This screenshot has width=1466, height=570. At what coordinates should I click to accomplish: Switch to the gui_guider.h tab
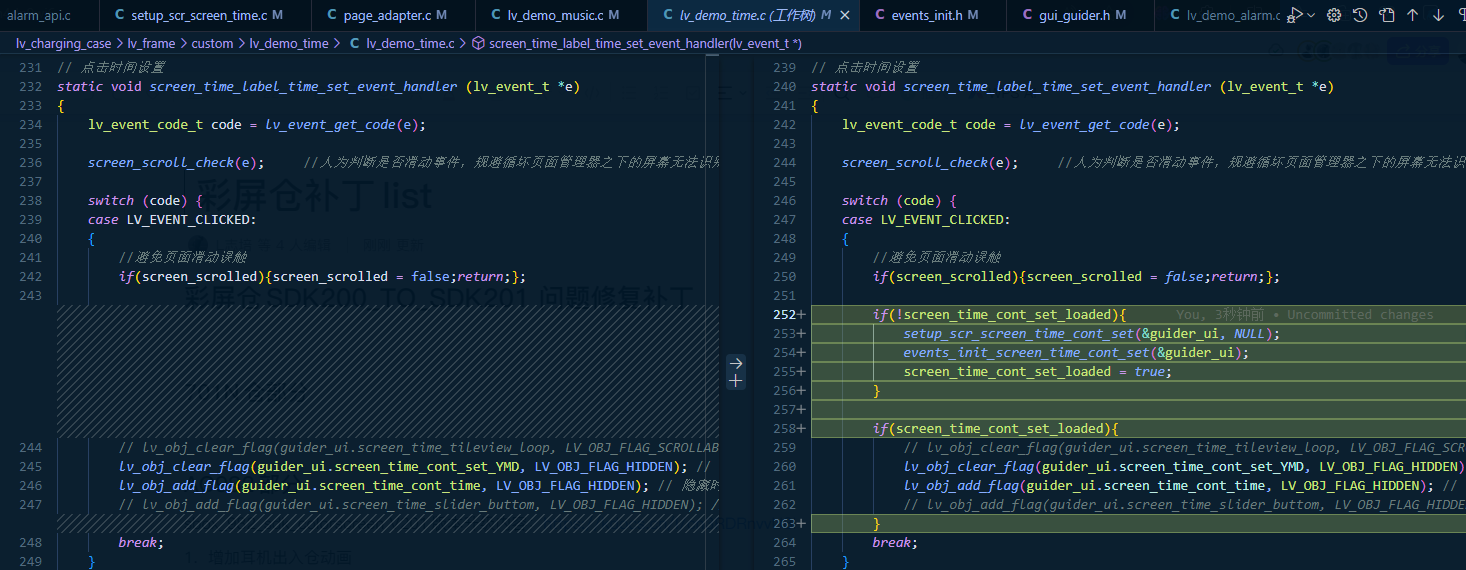tap(1079, 15)
